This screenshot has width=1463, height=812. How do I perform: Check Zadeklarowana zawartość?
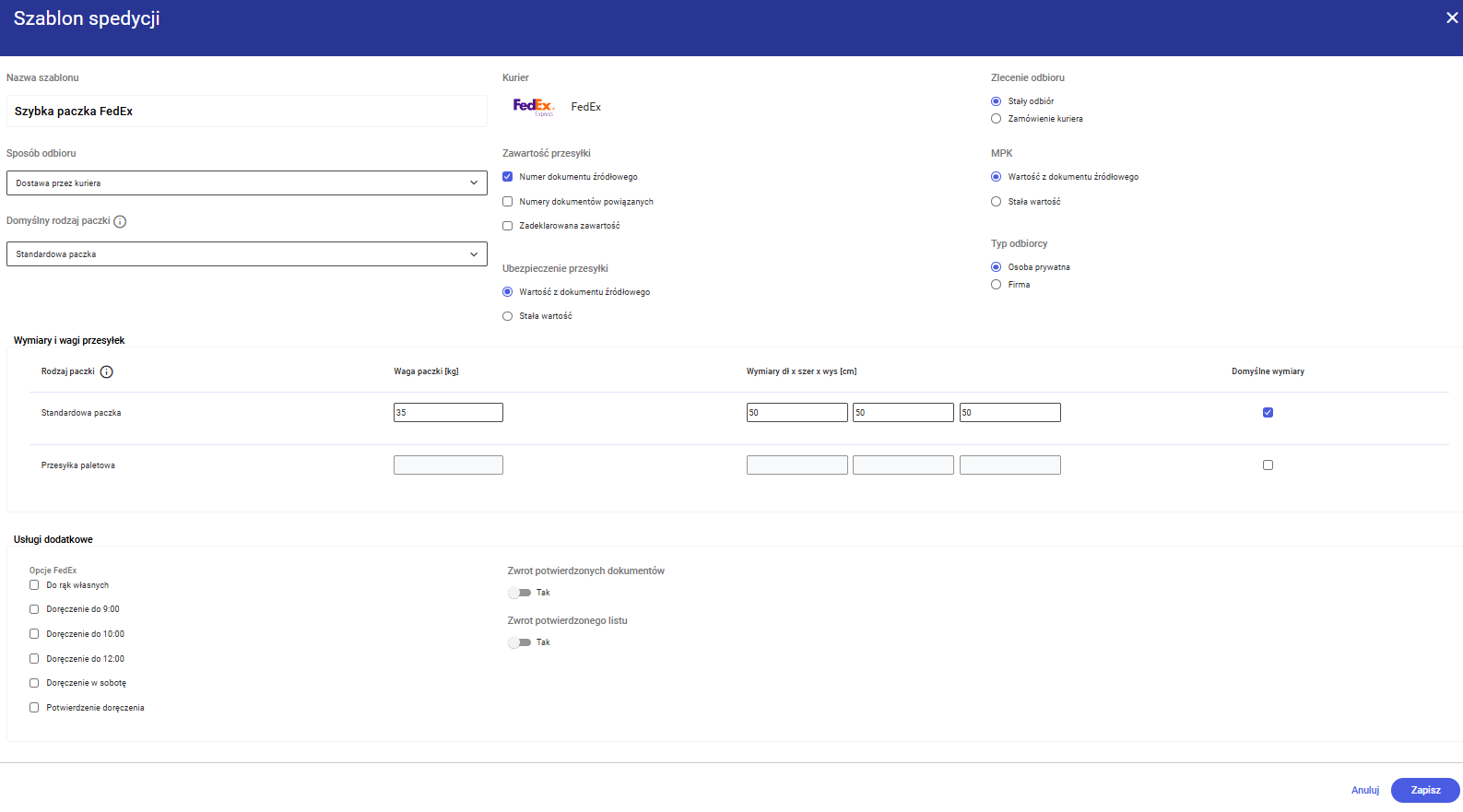507,226
